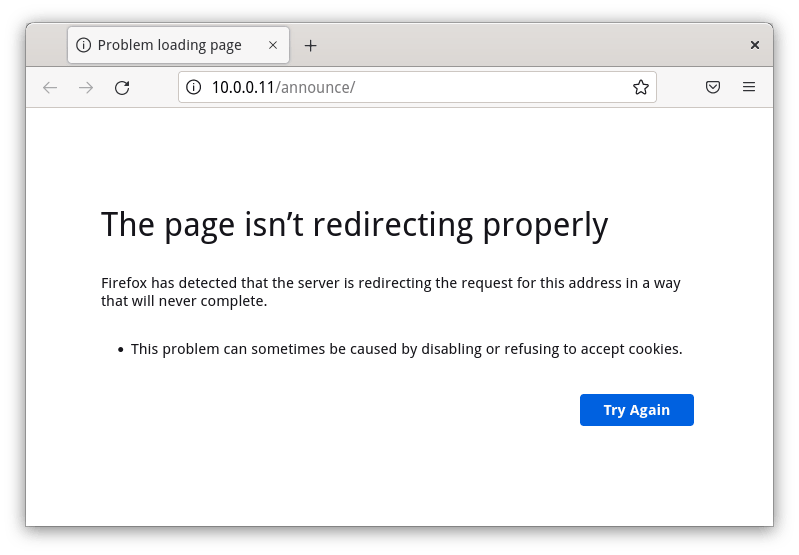The image size is (799, 555).
Task: Click the heading 'The page isn't redirecting properly'
Action: click(355, 225)
